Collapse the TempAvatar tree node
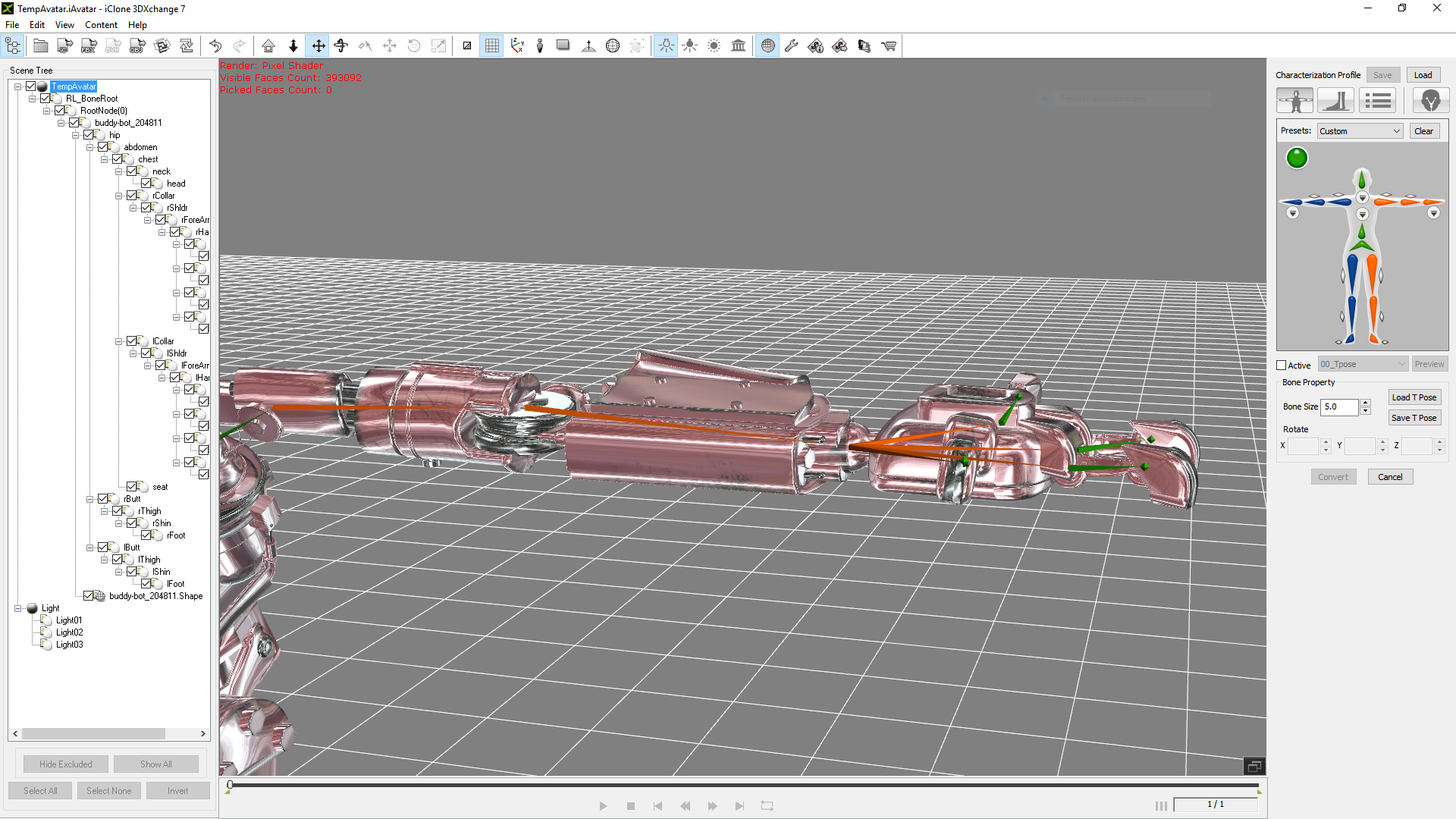The height and width of the screenshot is (819, 1456). pos(17,86)
